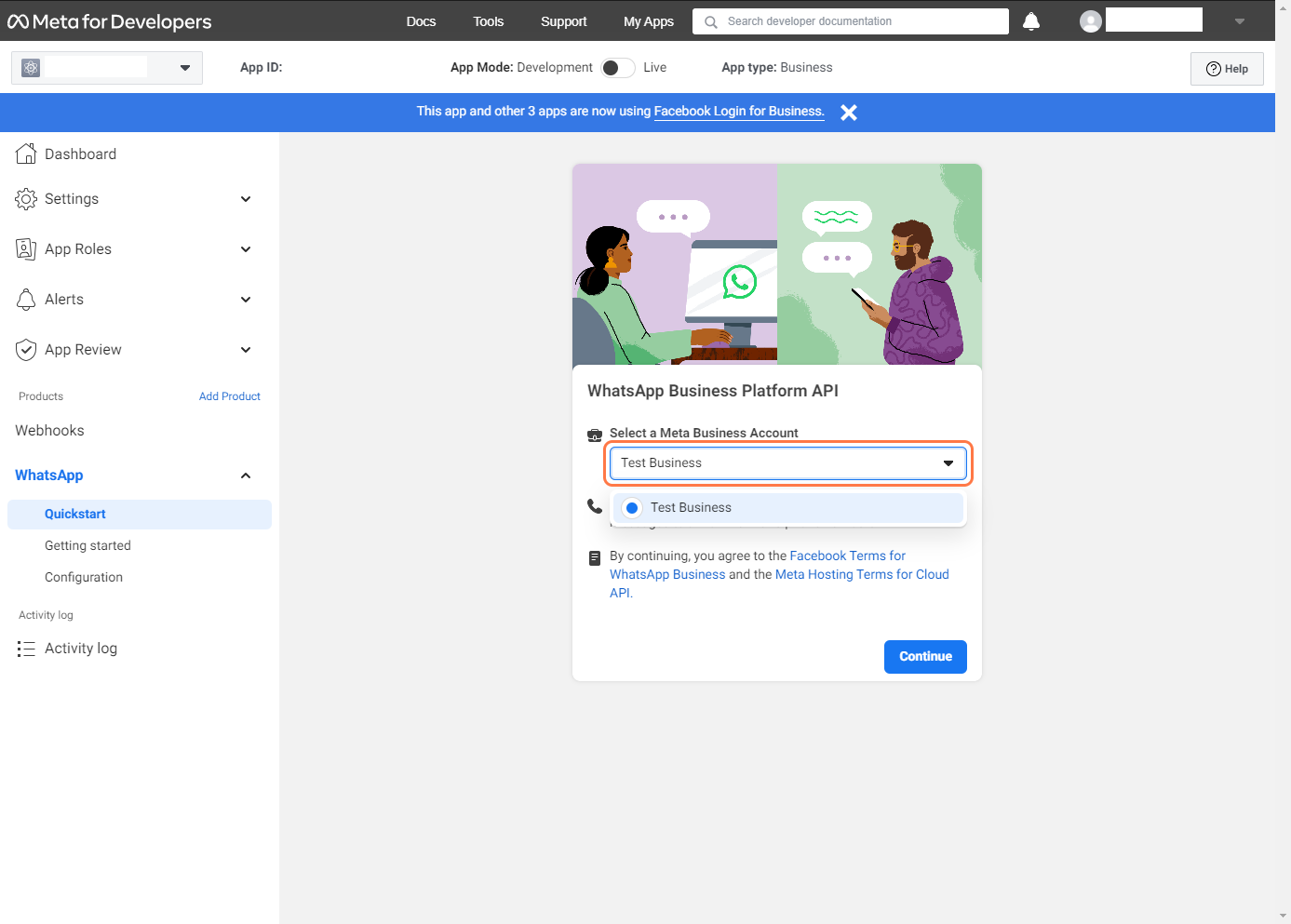Viewport: 1291px width, 924px height.
Task: Toggle App Mode to Live
Action: pos(618,68)
